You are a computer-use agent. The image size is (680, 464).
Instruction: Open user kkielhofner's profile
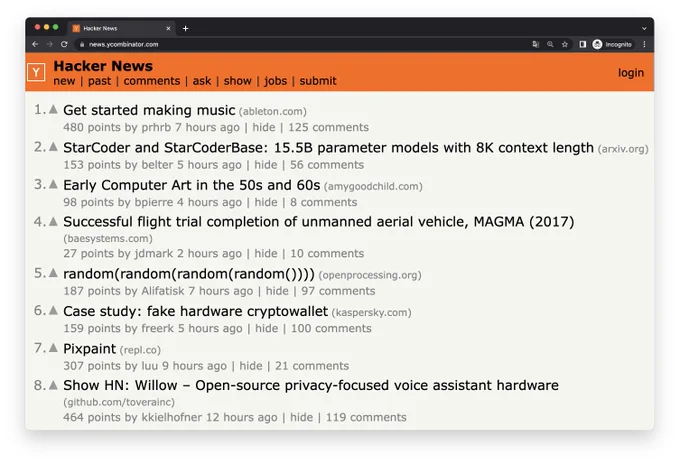coord(172,418)
